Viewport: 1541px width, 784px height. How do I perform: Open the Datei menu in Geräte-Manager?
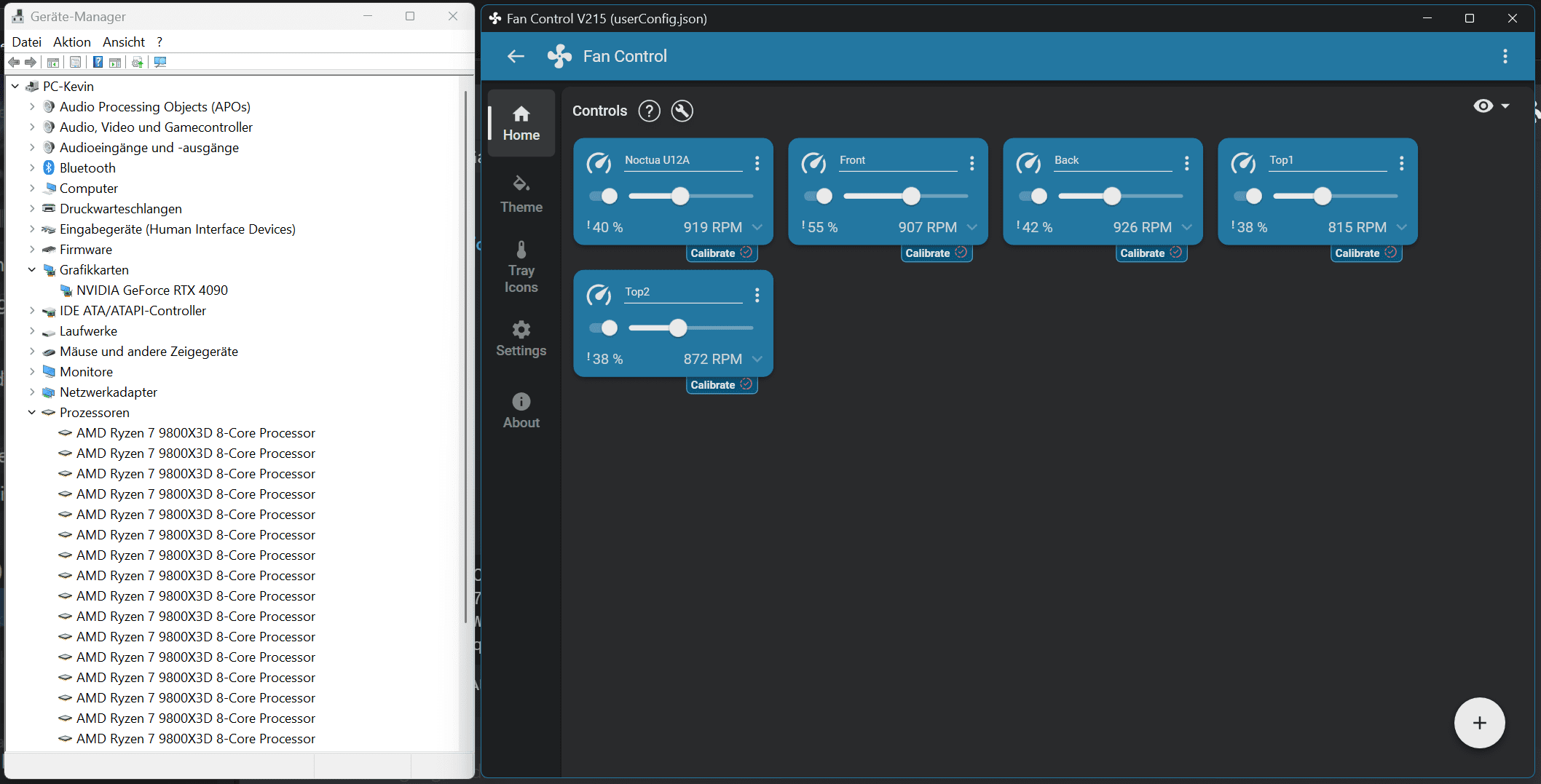tap(26, 42)
